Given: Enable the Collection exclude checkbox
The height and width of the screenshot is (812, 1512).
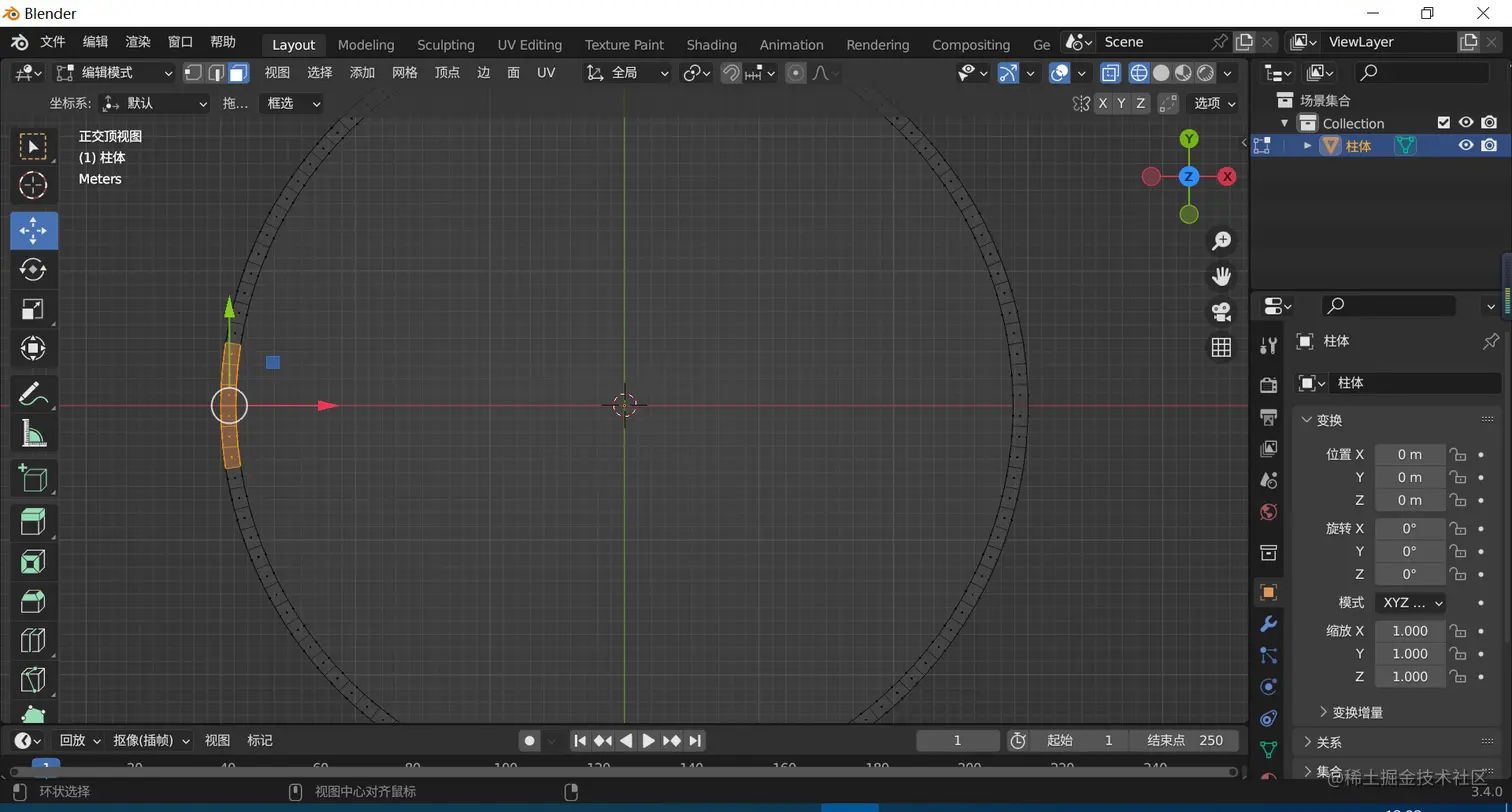Looking at the screenshot, I should click(x=1443, y=122).
